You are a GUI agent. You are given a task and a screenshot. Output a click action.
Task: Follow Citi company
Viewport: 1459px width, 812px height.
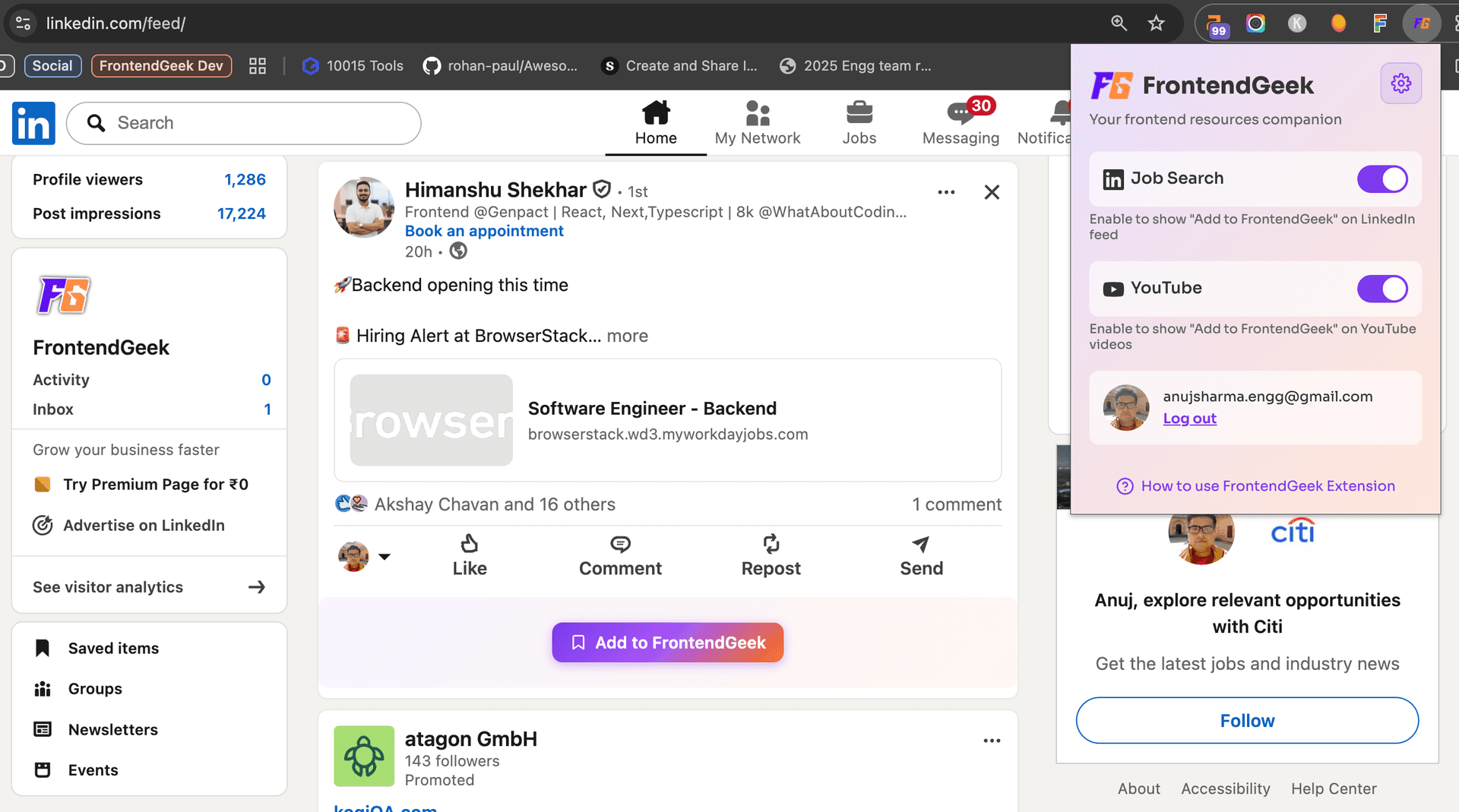pyautogui.click(x=1247, y=720)
